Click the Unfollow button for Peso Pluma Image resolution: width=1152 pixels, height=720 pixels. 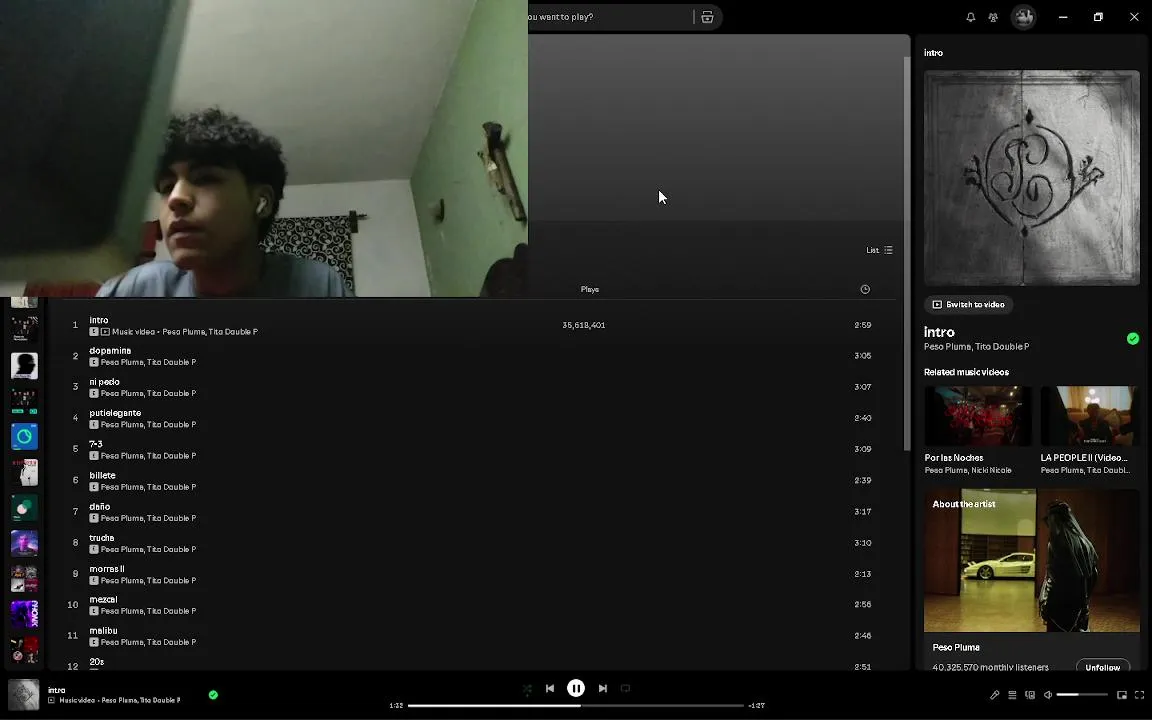pyautogui.click(x=1103, y=667)
